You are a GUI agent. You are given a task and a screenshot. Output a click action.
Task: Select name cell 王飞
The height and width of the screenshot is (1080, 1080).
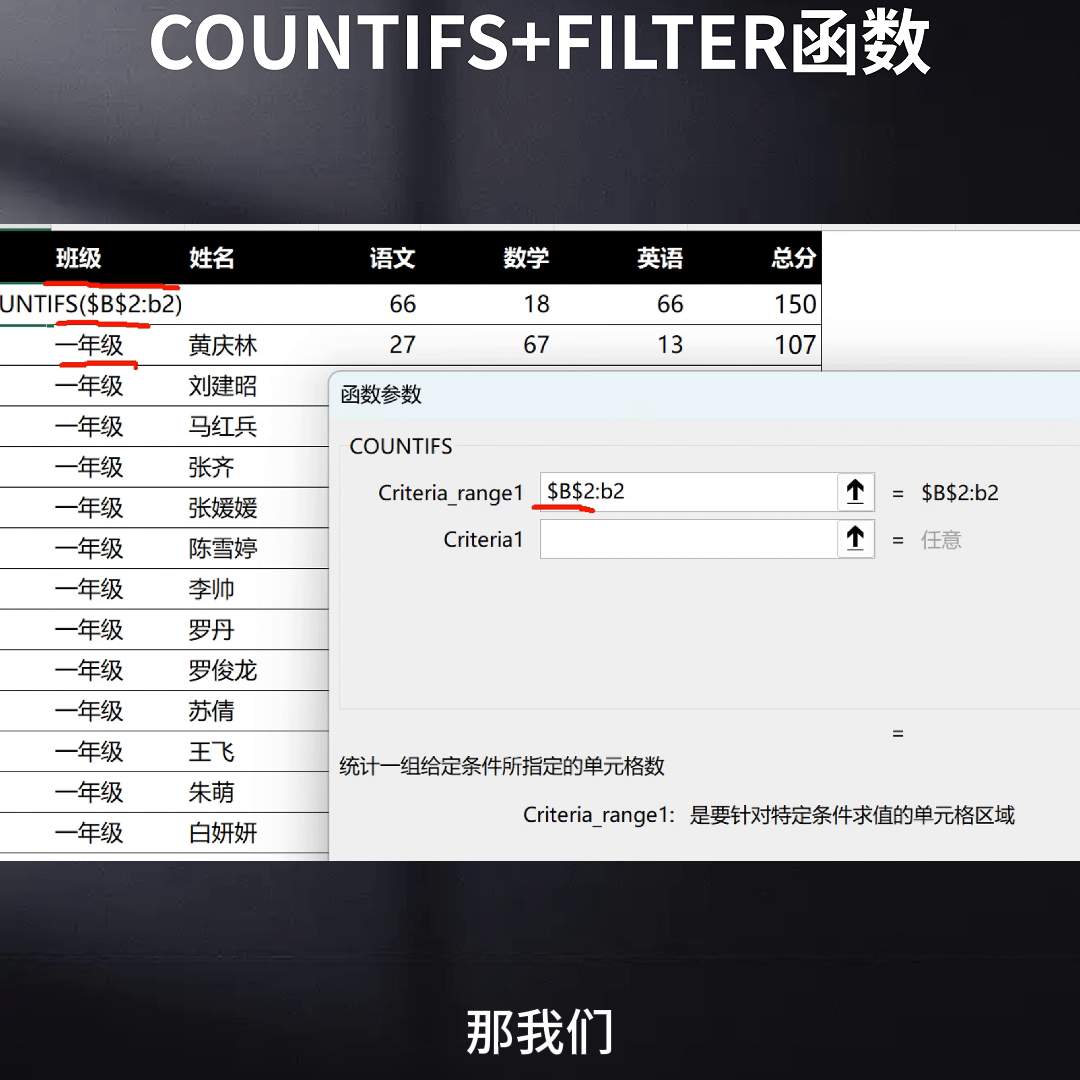(211, 751)
